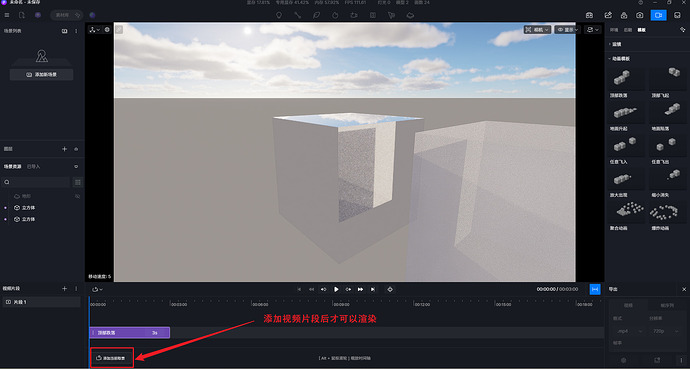This screenshot has height=369, width=690.
Task: Click the add current view button
Action: [x=112, y=358]
